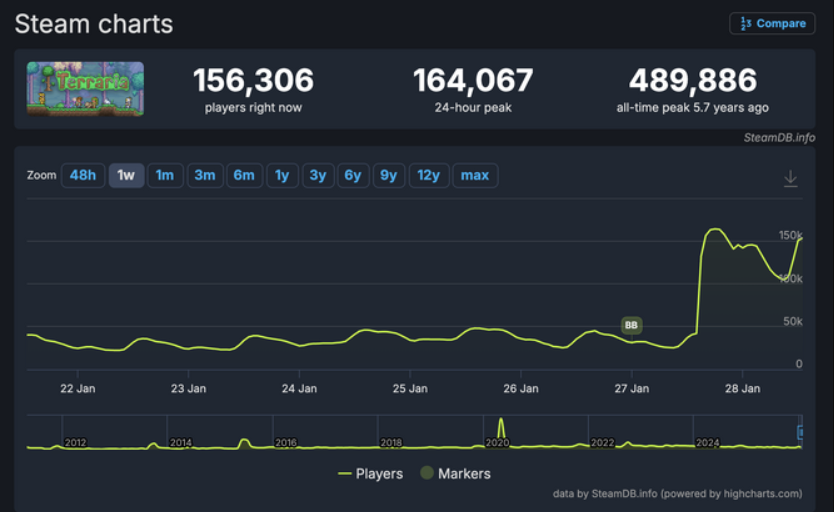834x512 pixels.
Task: Click the BB marker on the chart
Action: 631,325
